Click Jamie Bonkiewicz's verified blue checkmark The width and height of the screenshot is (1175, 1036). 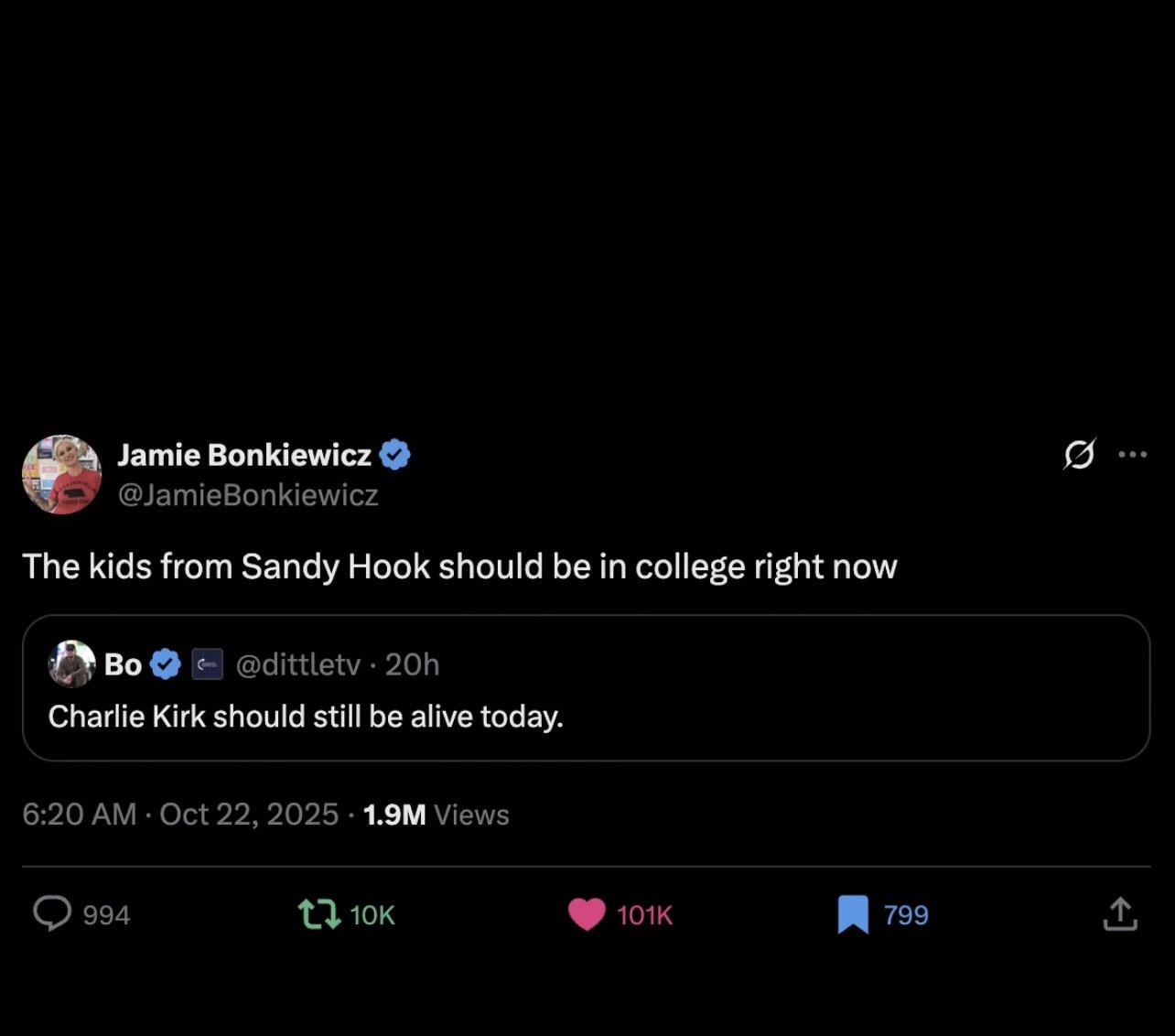click(x=394, y=454)
